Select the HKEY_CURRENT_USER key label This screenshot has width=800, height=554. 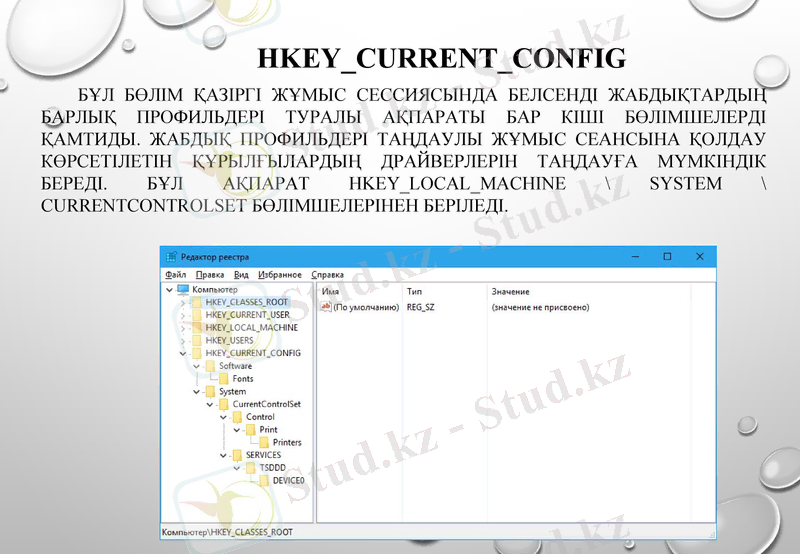tap(247, 315)
